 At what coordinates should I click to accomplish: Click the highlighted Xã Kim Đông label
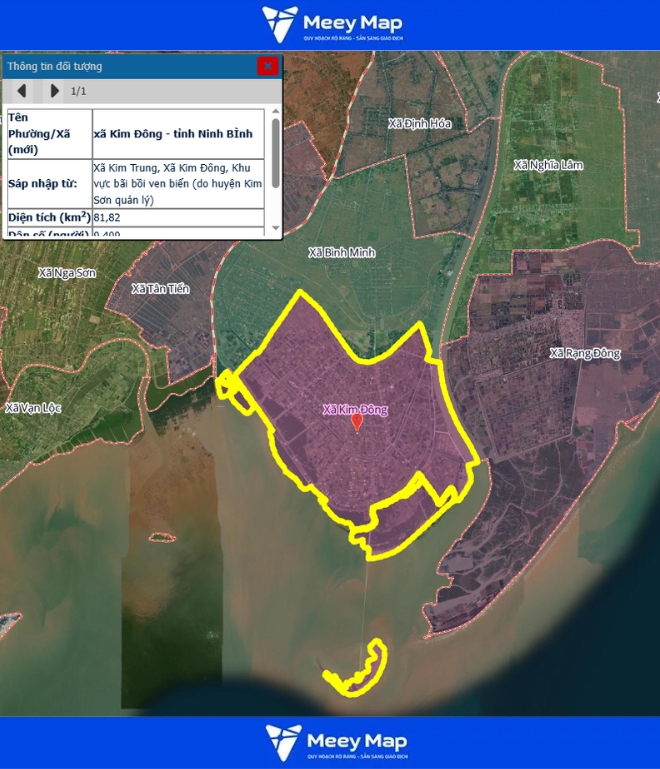(x=354, y=409)
